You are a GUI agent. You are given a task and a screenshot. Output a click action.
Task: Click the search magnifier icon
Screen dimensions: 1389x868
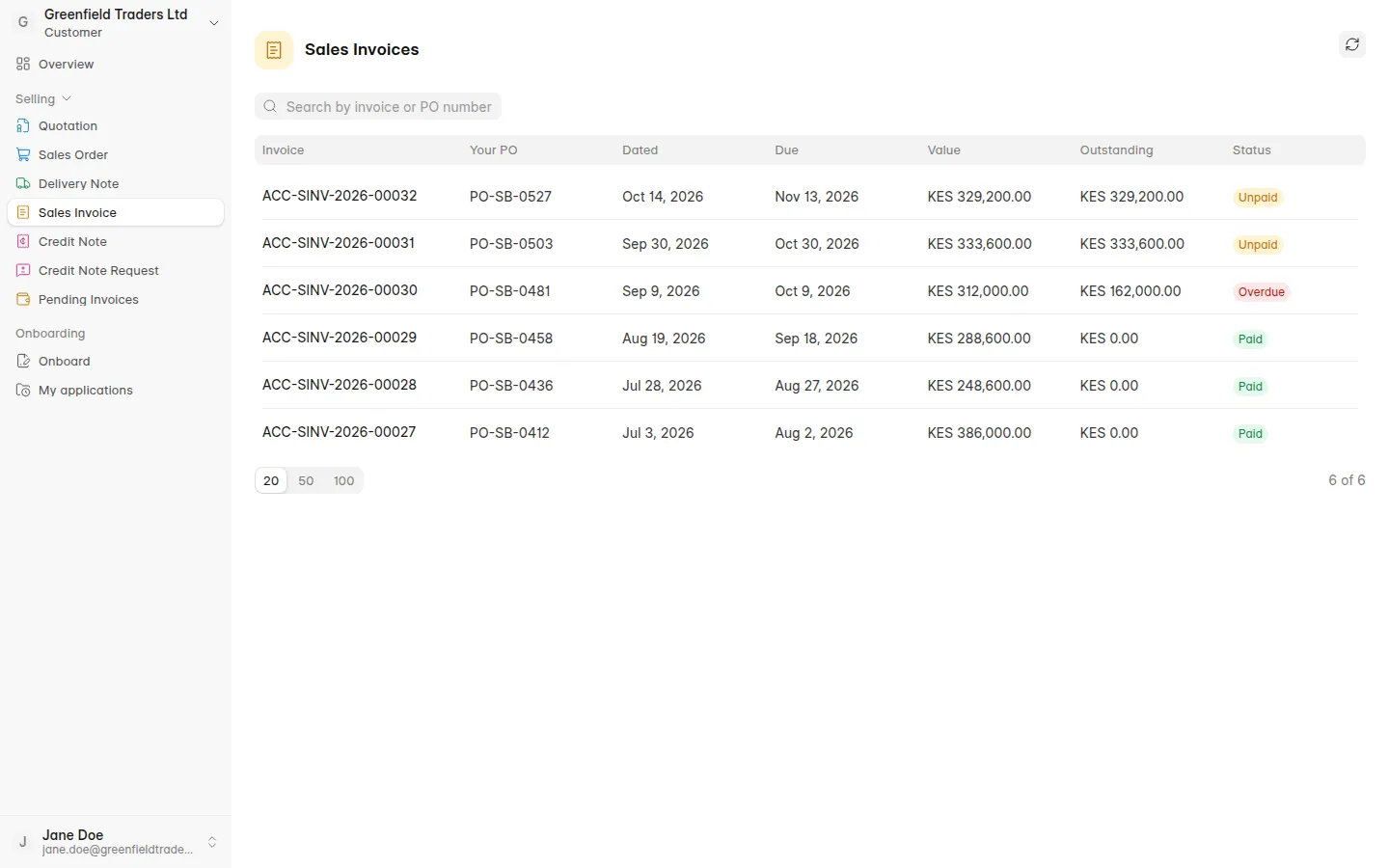tap(270, 107)
